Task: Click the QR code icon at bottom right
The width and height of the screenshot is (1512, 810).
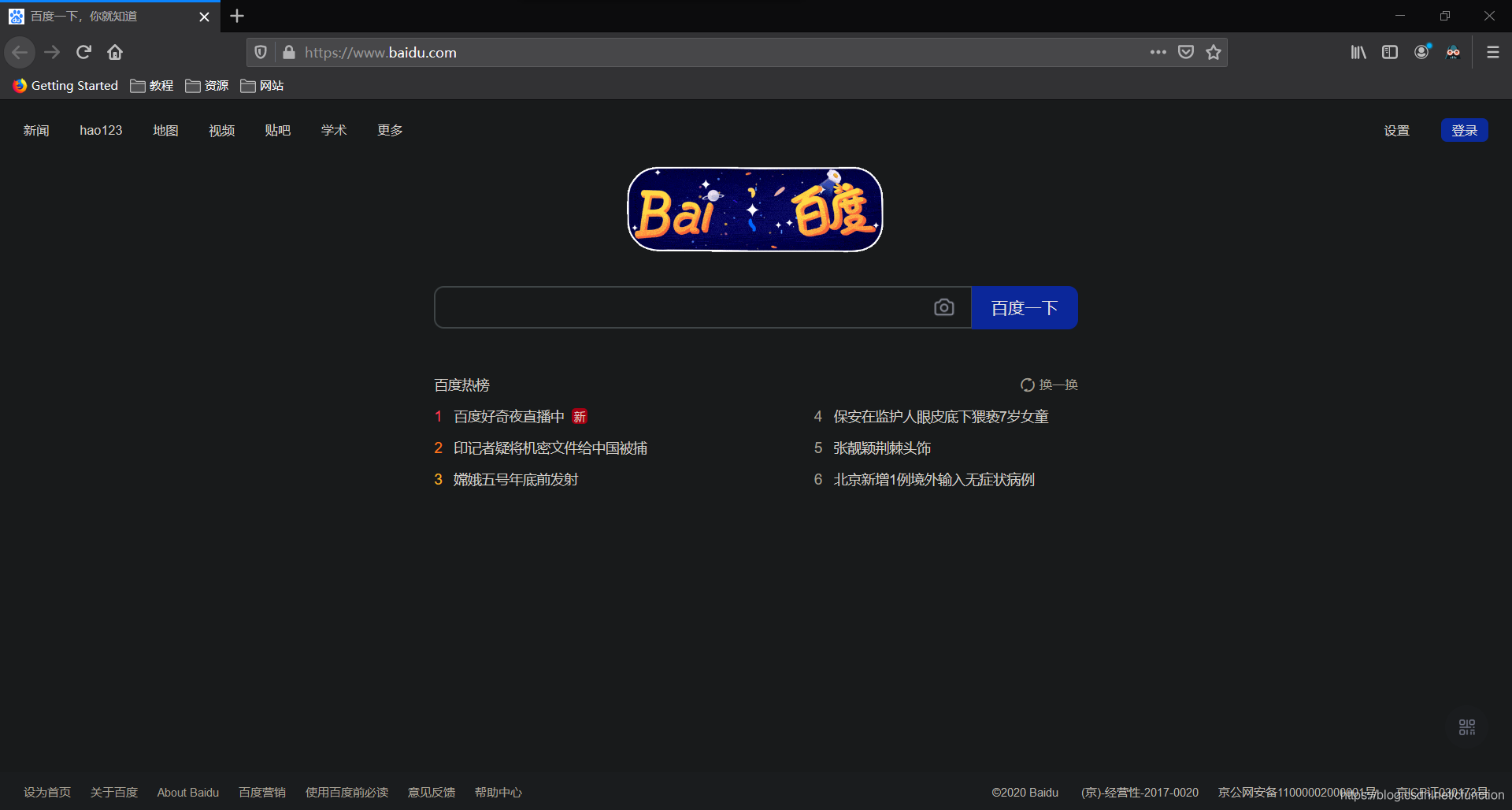Action: (1466, 726)
